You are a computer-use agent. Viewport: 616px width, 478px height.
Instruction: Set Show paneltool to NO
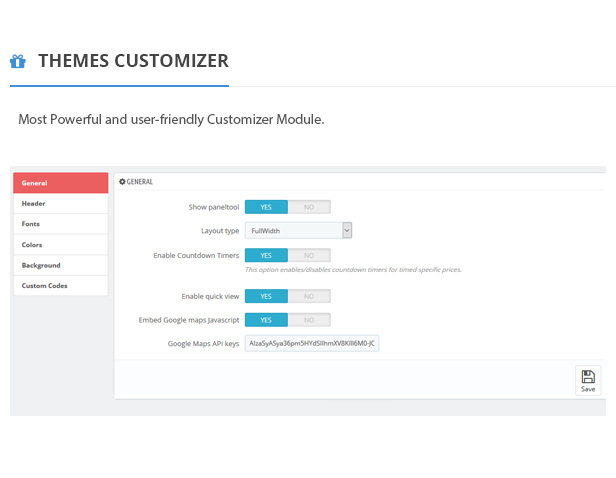click(x=309, y=207)
